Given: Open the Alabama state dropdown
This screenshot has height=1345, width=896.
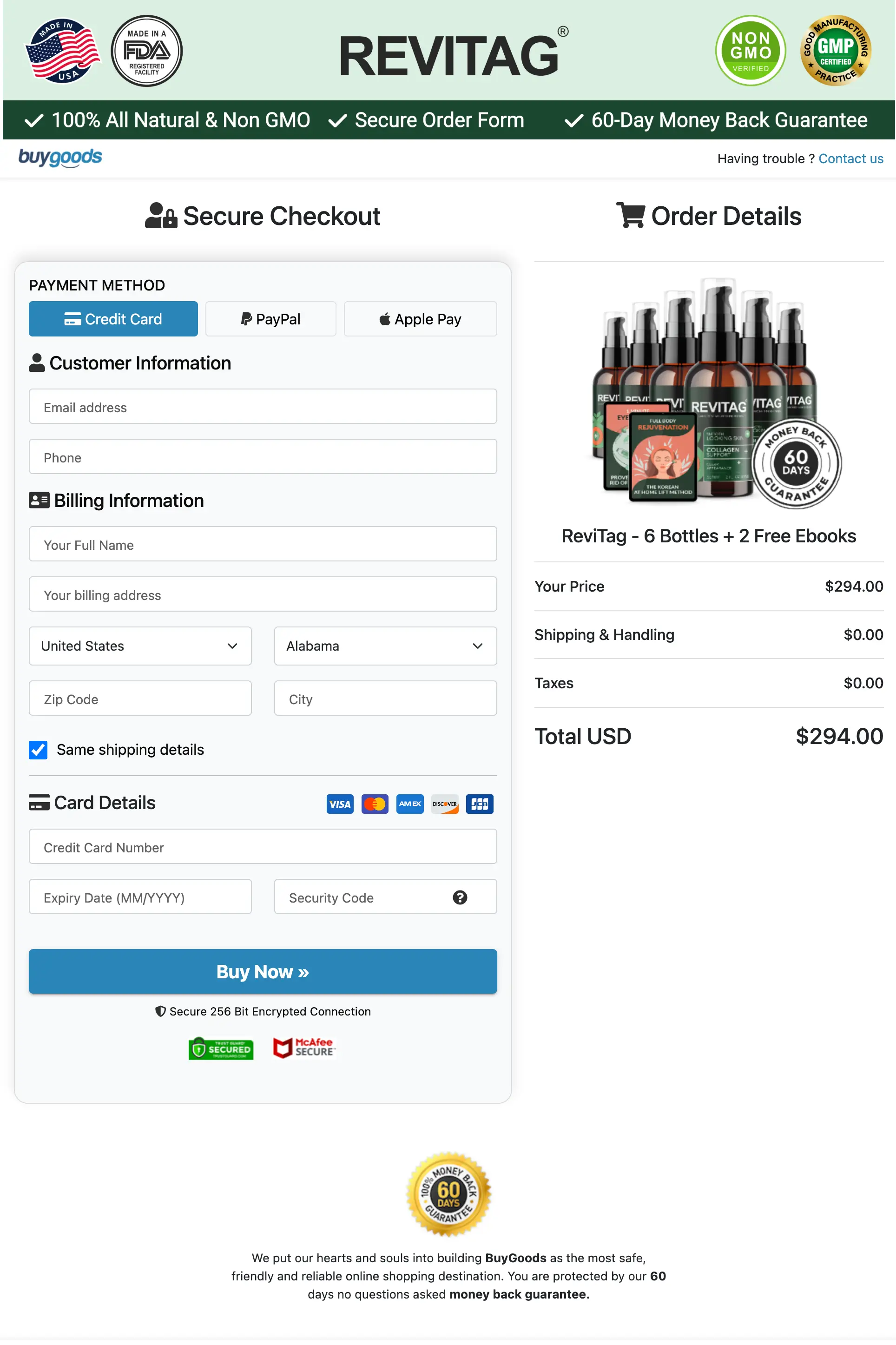Looking at the screenshot, I should point(385,646).
